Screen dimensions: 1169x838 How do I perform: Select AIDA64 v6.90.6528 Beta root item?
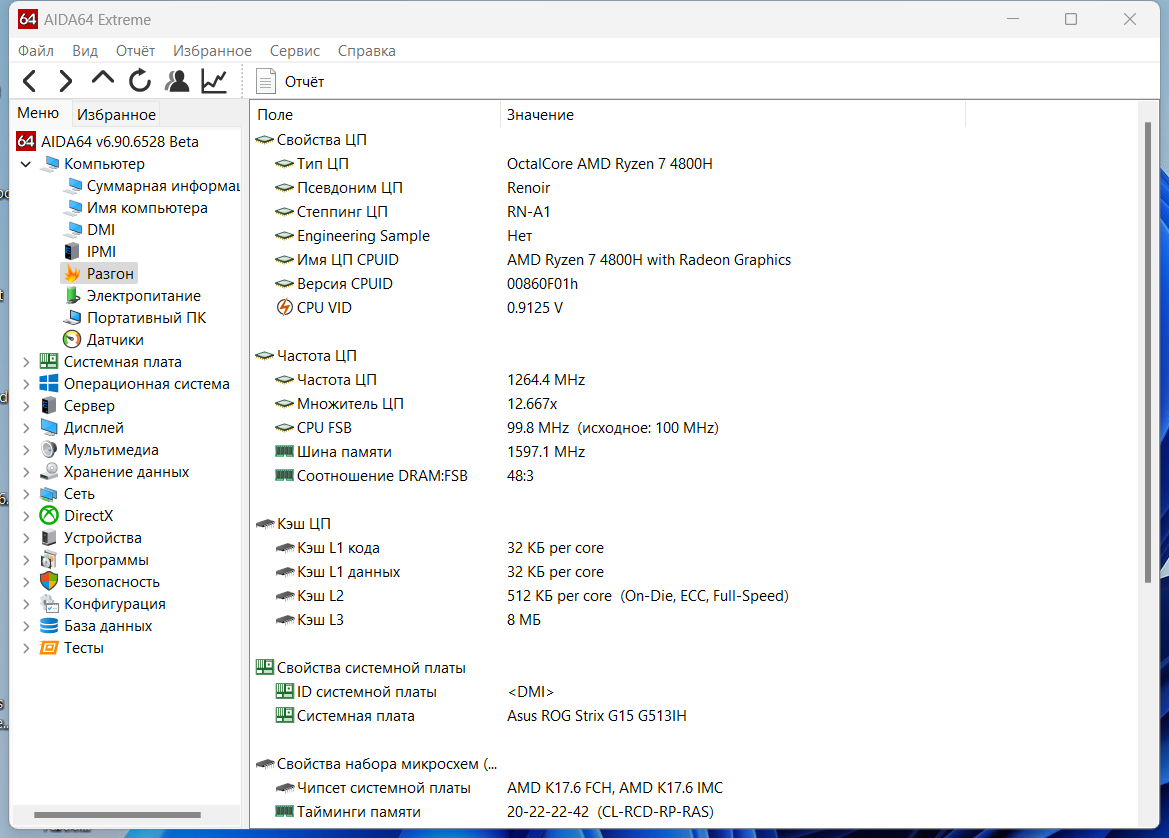pyautogui.click(x=119, y=141)
